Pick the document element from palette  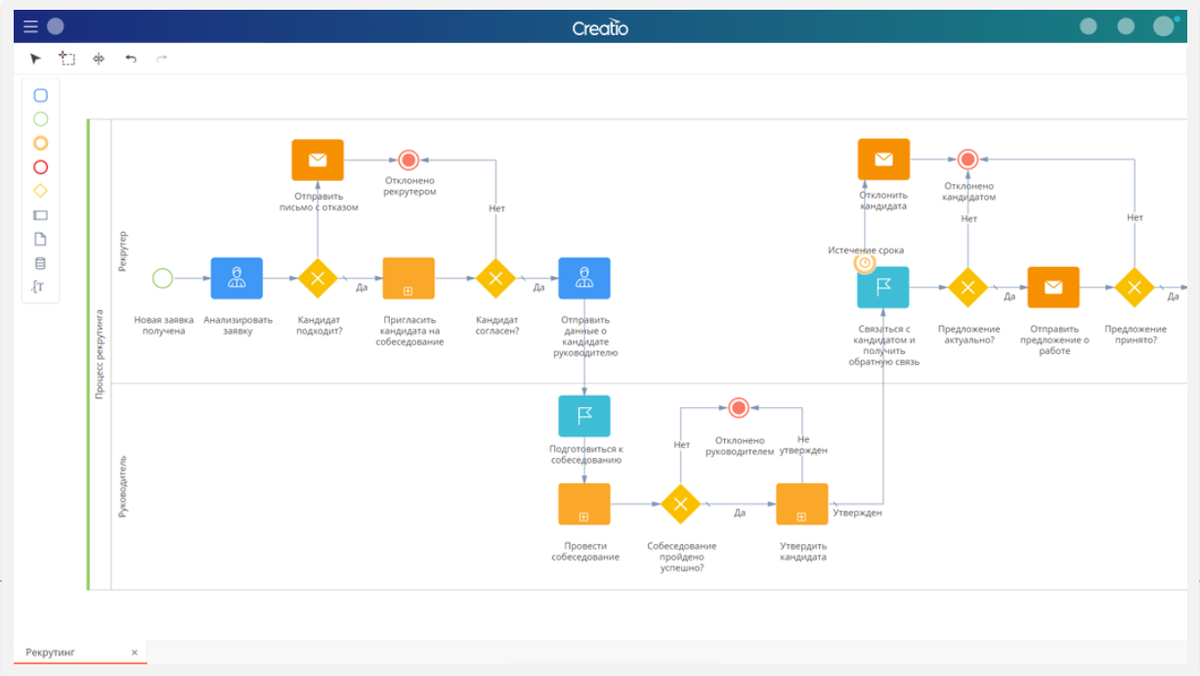click(41, 239)
